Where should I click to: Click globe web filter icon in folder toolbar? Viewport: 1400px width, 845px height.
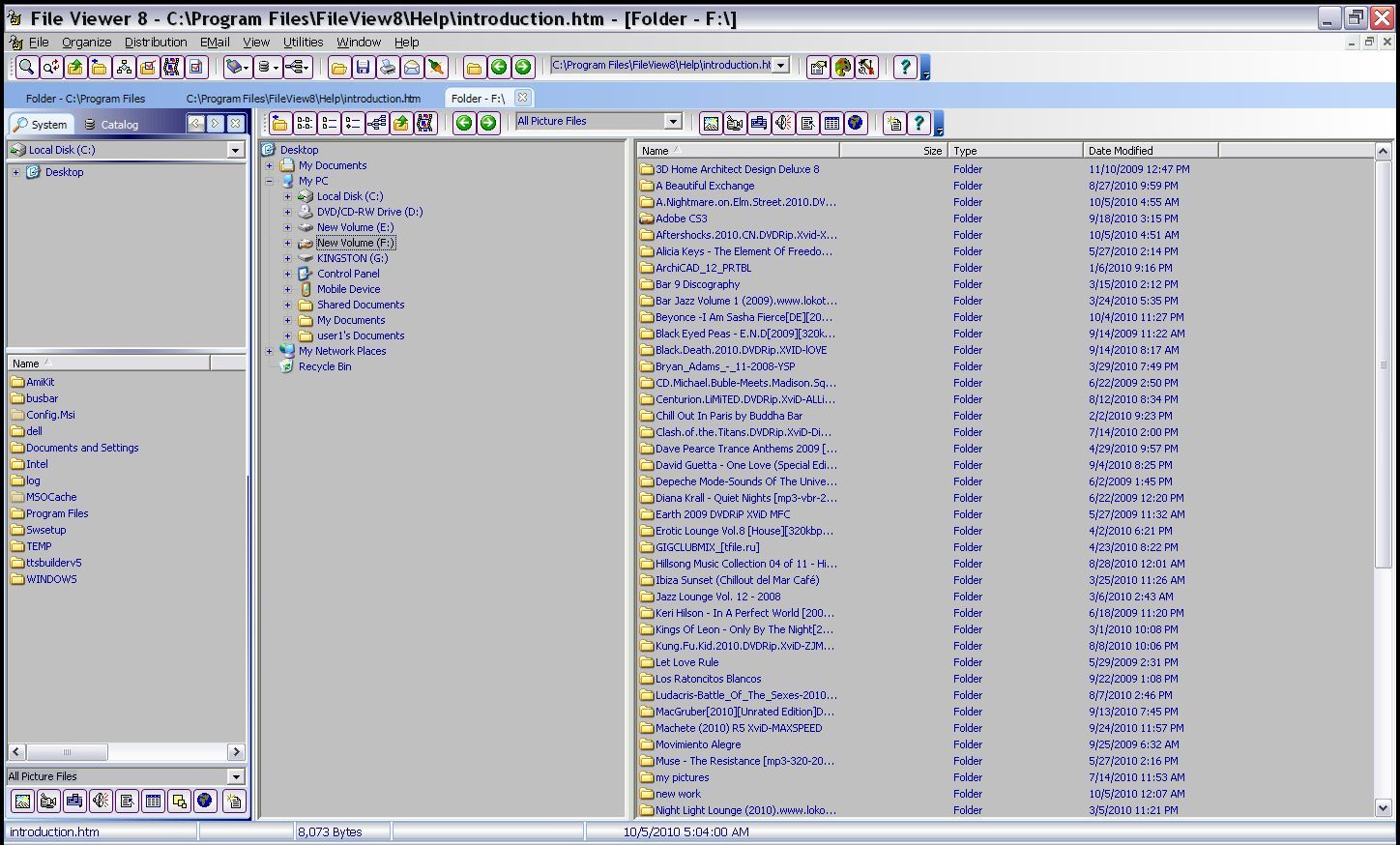(856, 123)
